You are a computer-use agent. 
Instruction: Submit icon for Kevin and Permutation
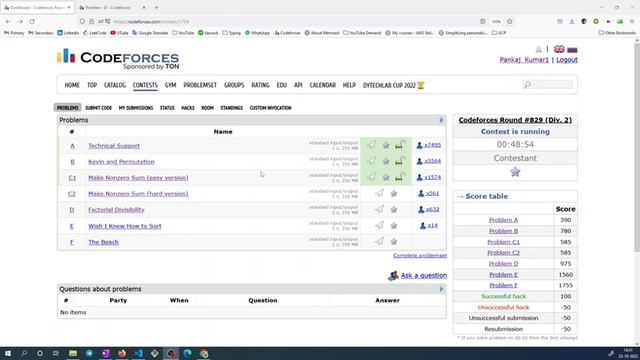371,161
